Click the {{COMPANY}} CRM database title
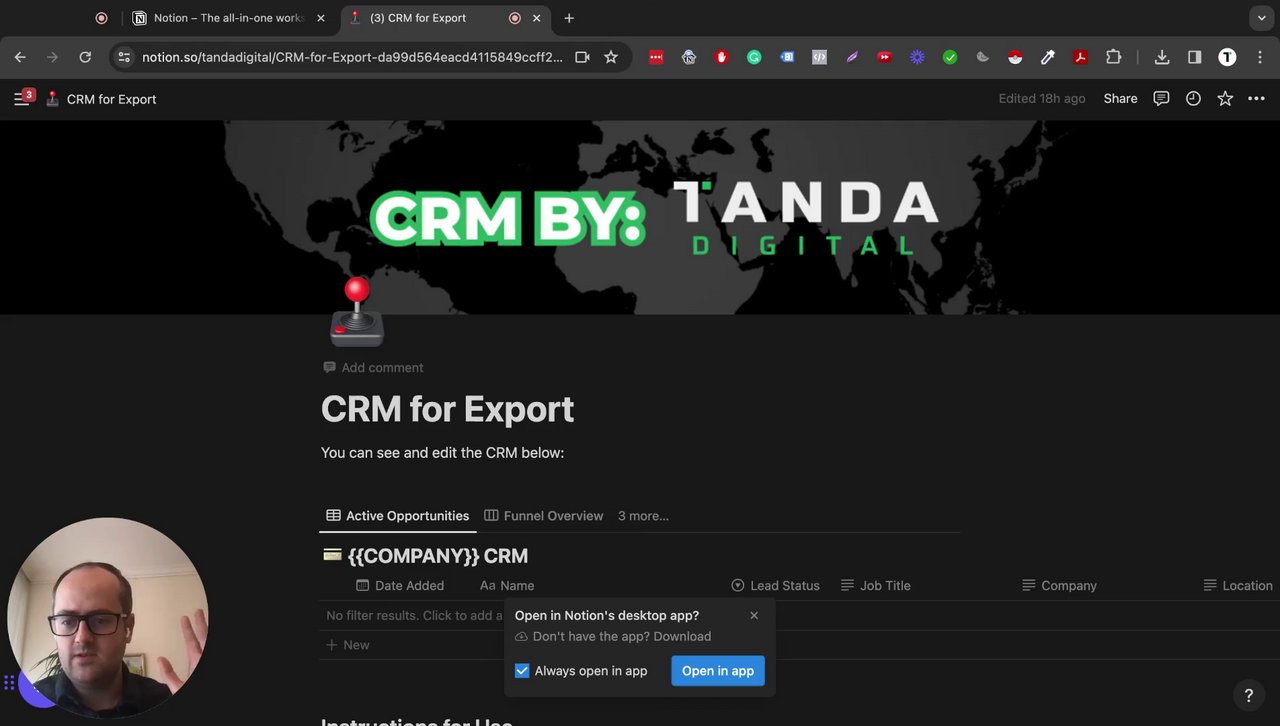 pos(437,556)
